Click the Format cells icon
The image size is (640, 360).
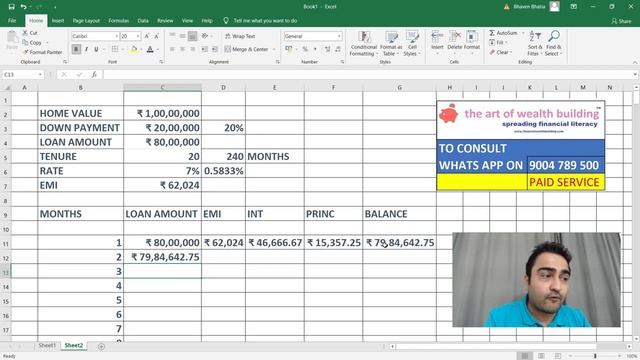click(x=472, y=37)
